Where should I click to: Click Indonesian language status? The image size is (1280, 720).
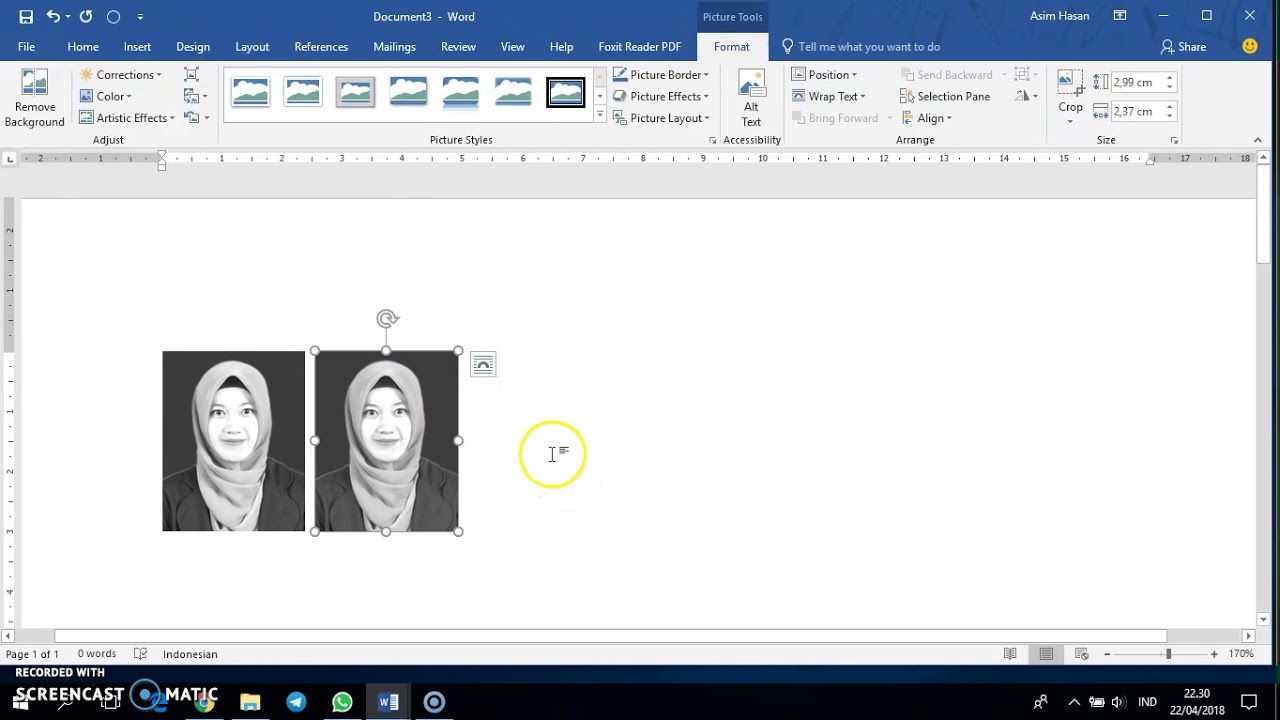[190, 654]
